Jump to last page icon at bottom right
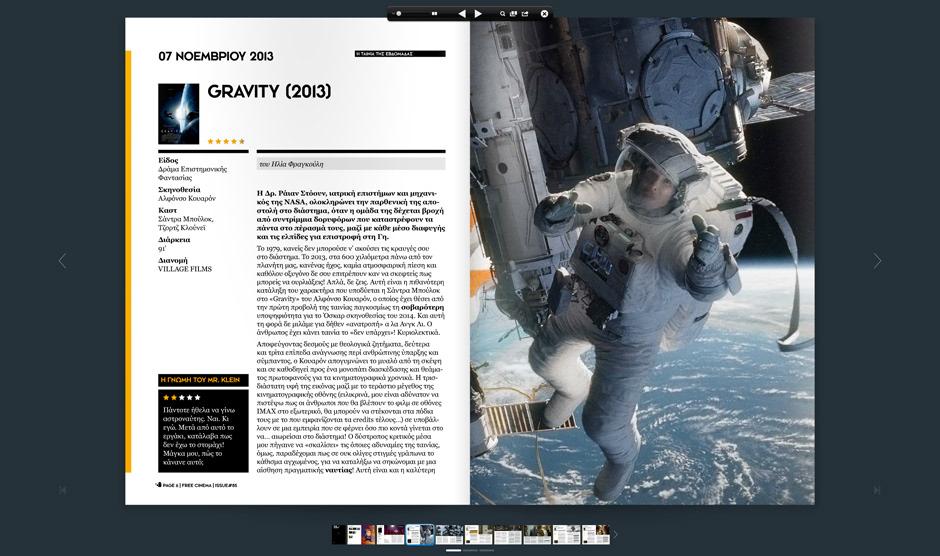The image size is (940, 556). point(877,490)
